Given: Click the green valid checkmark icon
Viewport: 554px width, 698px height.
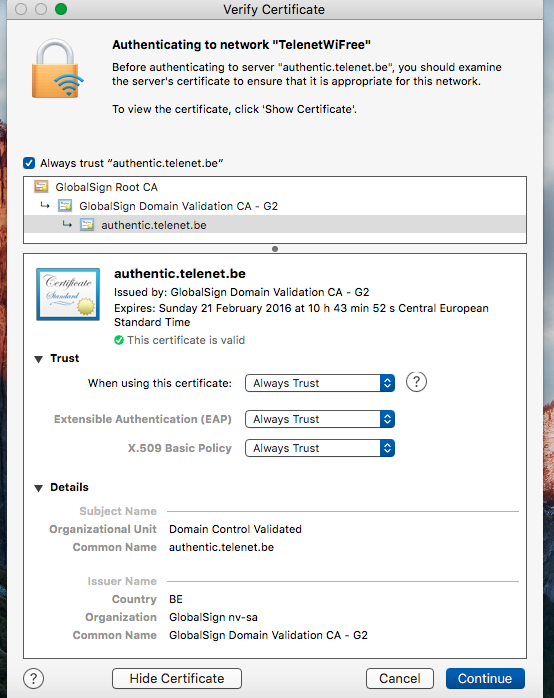Looking at the screenshot, I should (119, 340).
